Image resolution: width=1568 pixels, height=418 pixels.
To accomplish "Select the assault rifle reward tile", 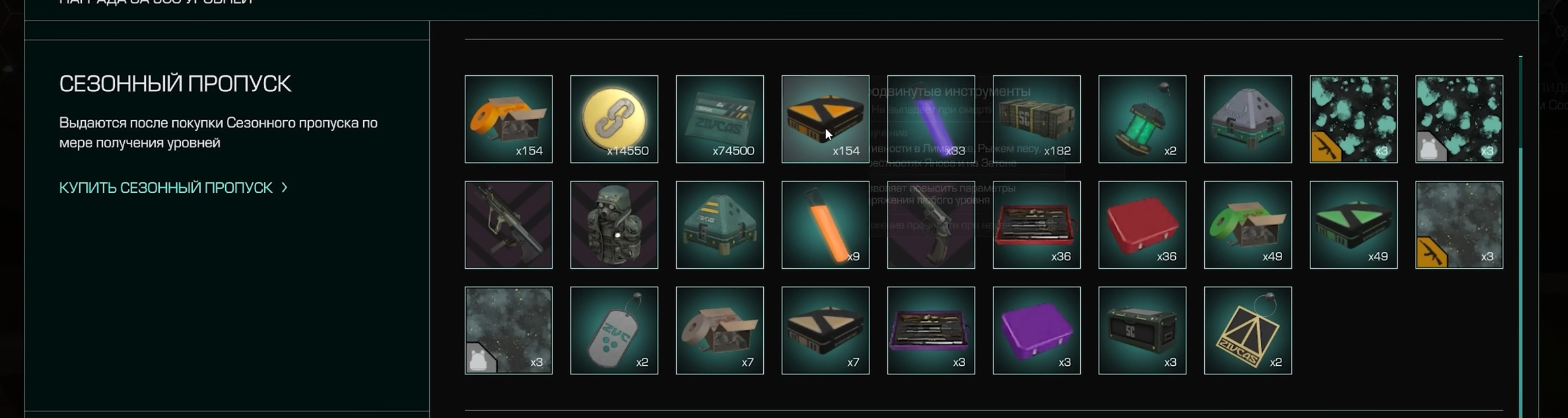I will (x=508, y=225).
